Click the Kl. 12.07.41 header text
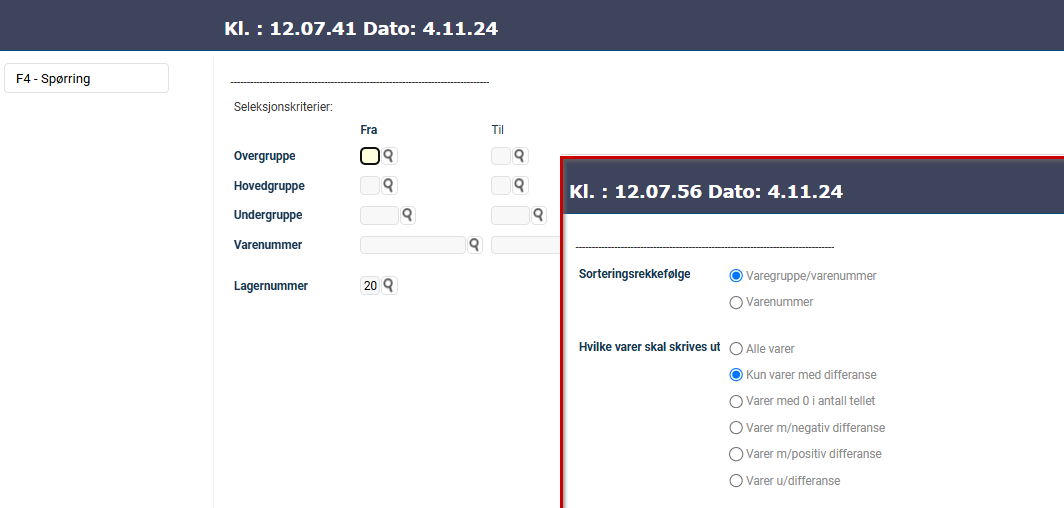1064x508 pixels. (361, 29)
